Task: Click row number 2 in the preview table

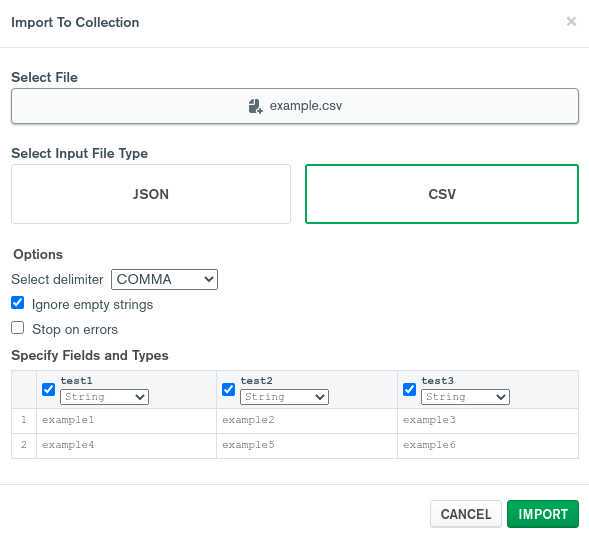Action: point(24,445)
